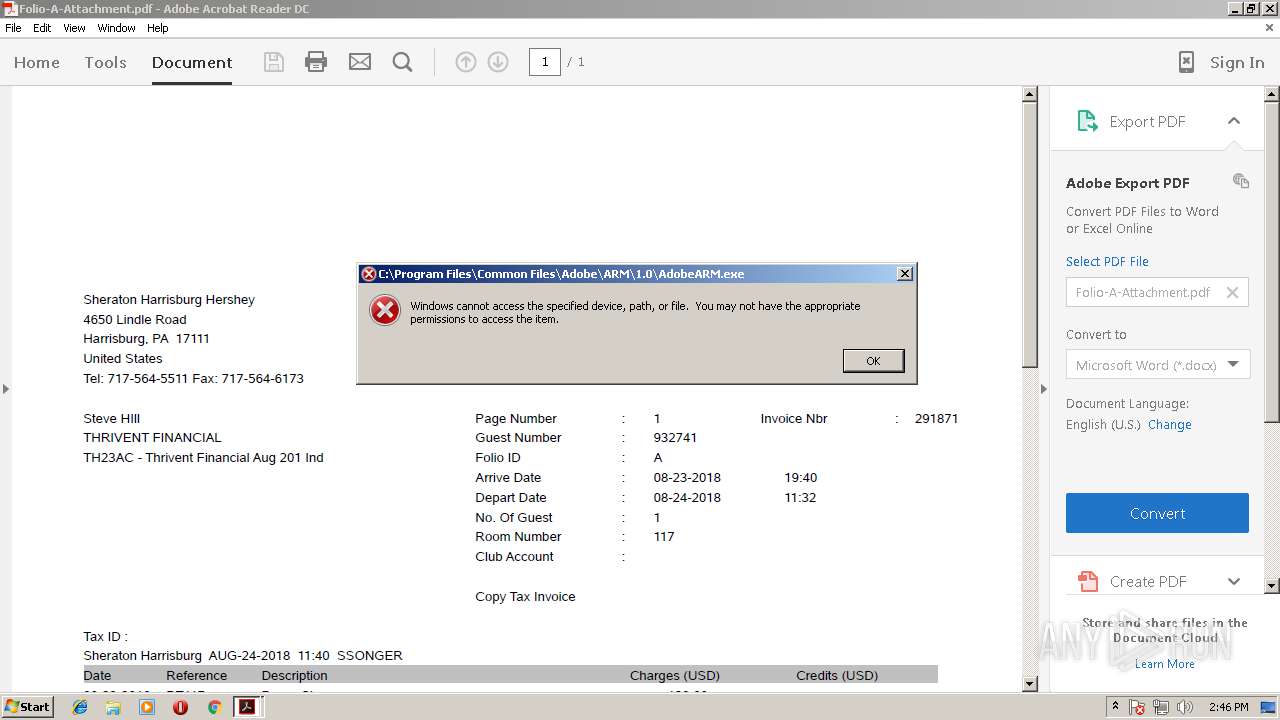
Task: Open the File menu
Action: click(x=13, y=28)
